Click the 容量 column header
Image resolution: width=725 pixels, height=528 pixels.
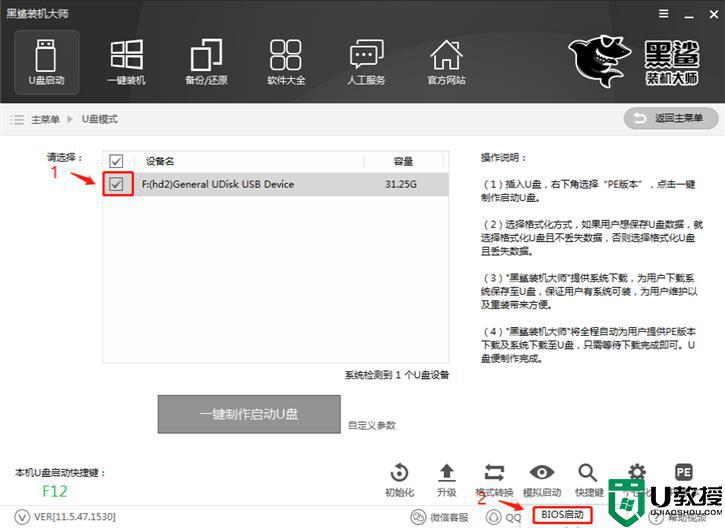pyautogui.click(x=403, y=161)
